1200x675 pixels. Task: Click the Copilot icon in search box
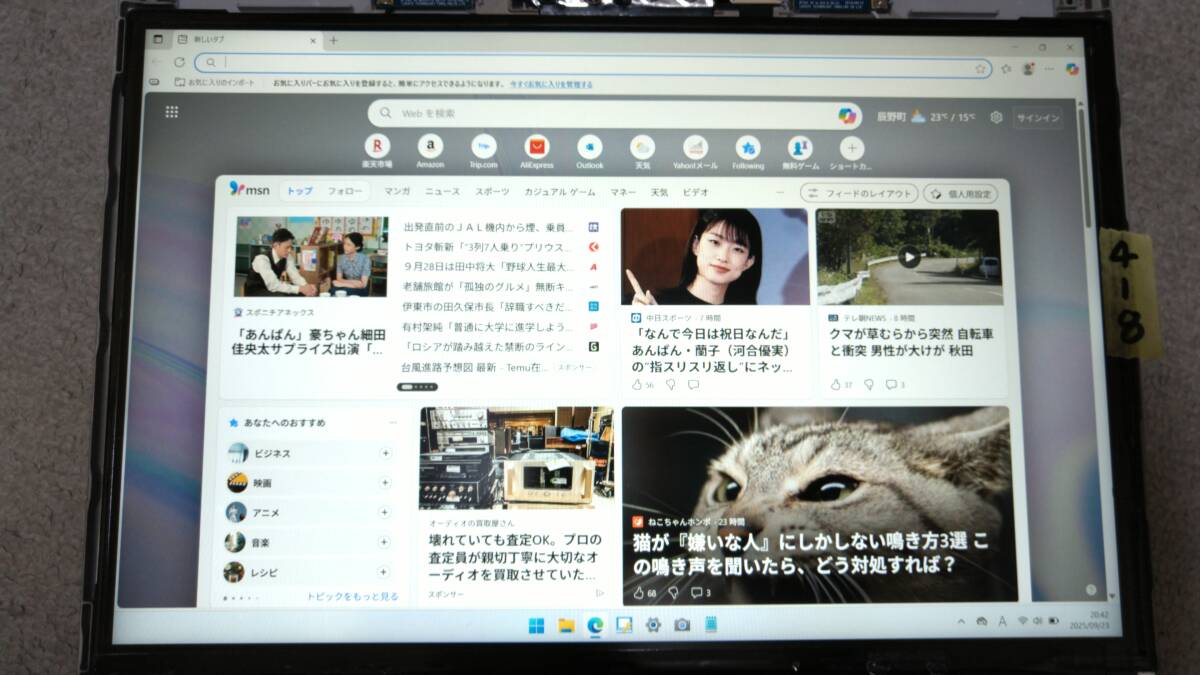847,115
